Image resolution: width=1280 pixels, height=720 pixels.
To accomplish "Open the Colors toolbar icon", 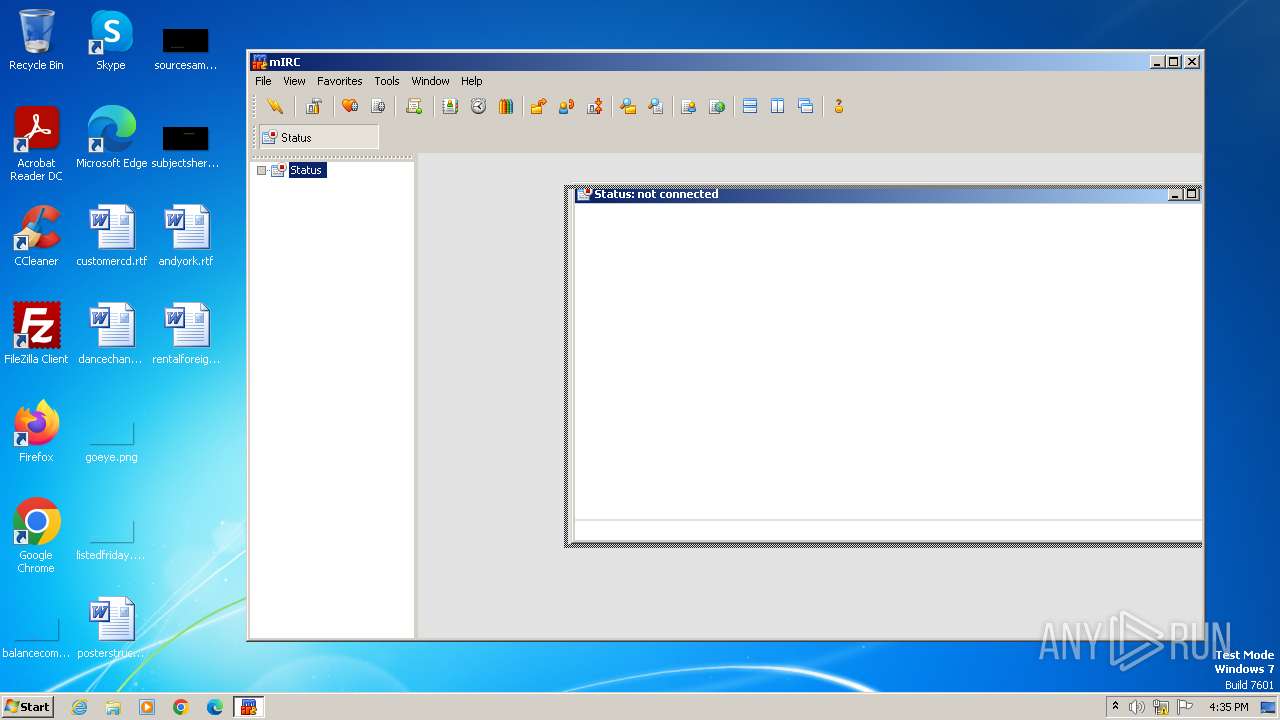I will [x=506, y=106].
